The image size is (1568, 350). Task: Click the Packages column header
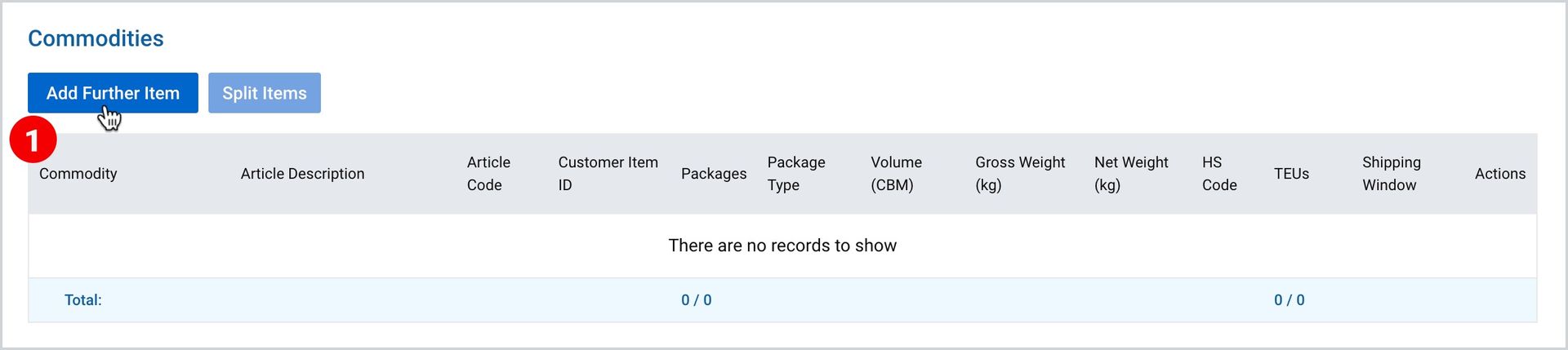(x=714, y=174)
